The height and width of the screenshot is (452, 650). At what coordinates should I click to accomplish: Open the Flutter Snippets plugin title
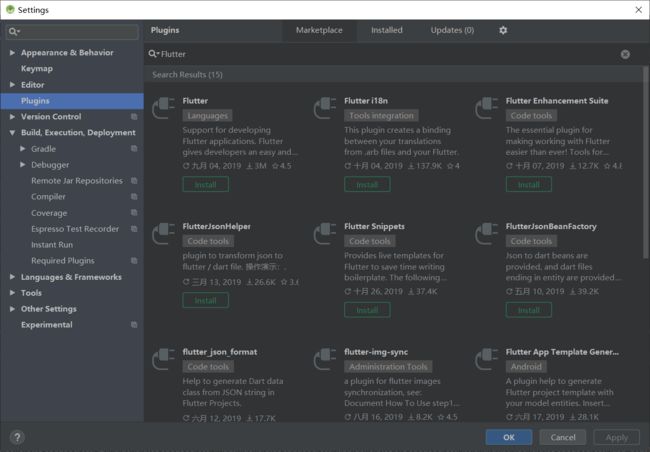point(374,226)
